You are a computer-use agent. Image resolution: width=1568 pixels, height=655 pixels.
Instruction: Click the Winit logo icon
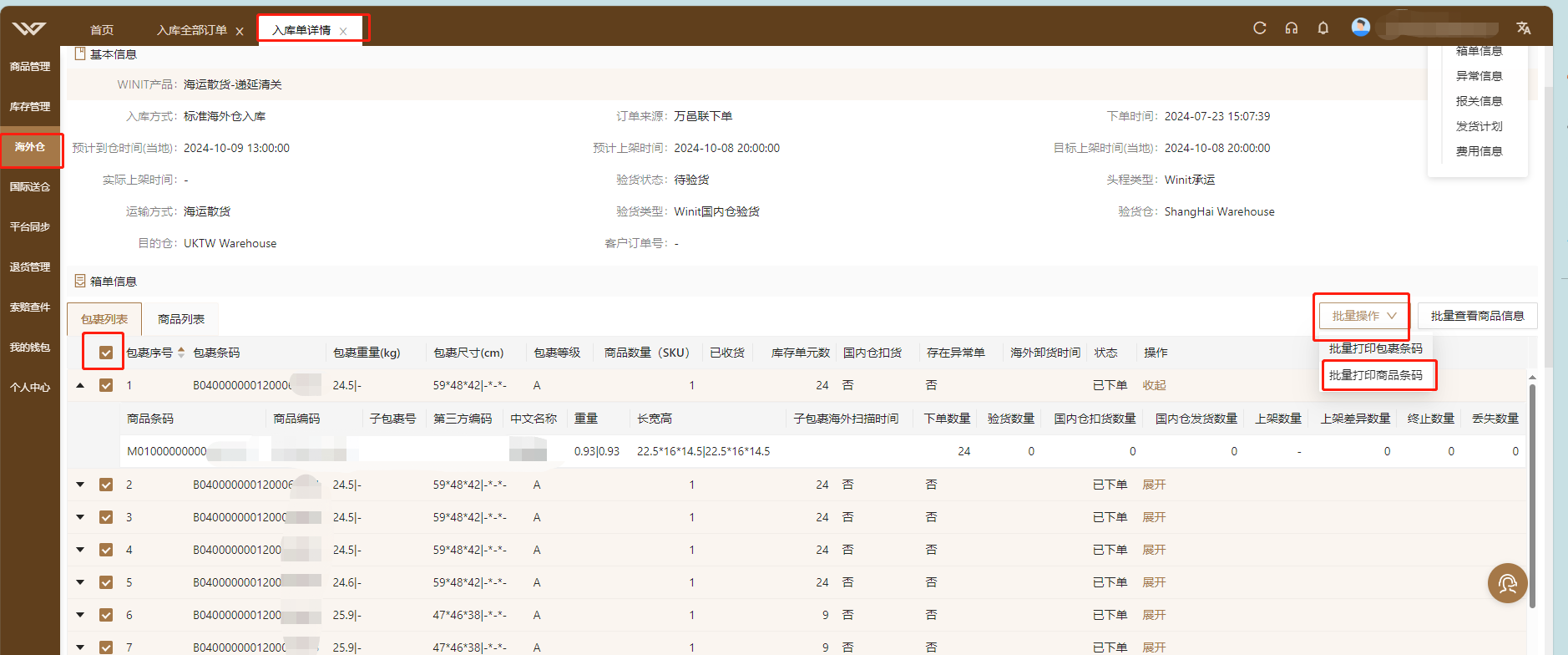click(29, 28)
